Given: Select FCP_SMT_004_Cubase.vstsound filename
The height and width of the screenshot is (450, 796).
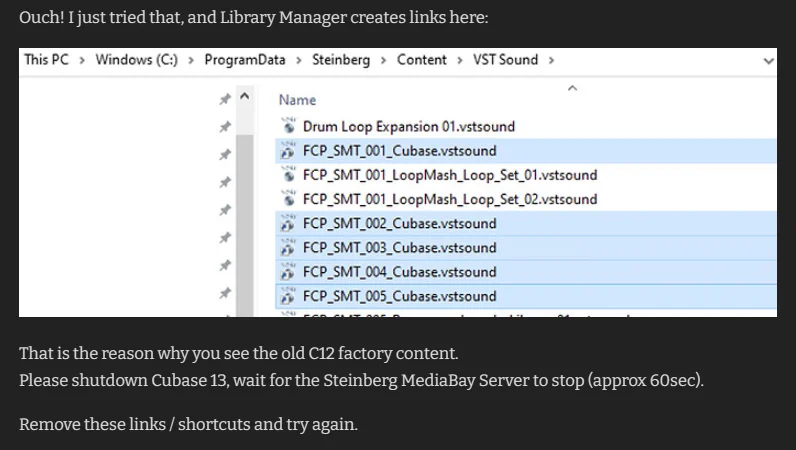Looking at the screenshot, I should pyautogui.click(x=400, y=272).
